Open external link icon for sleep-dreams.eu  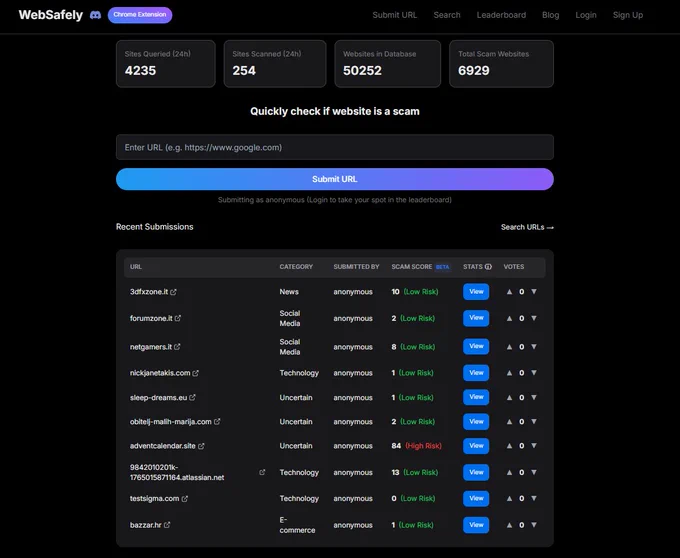coord(193,398)
